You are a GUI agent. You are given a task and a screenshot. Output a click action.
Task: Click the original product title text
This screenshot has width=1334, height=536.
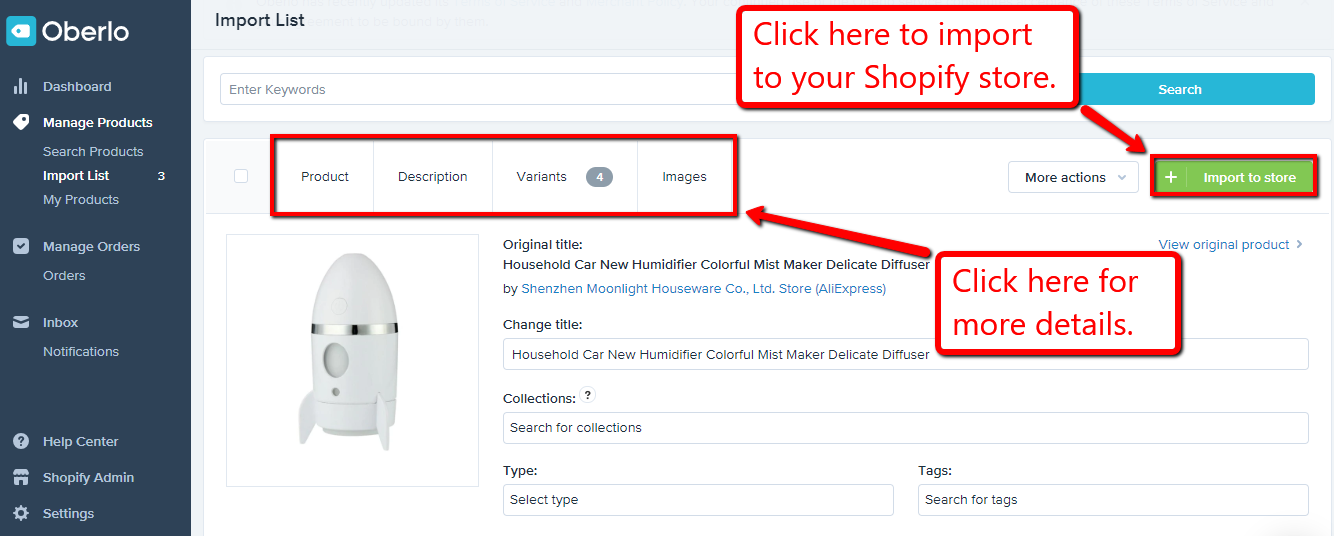716,265
